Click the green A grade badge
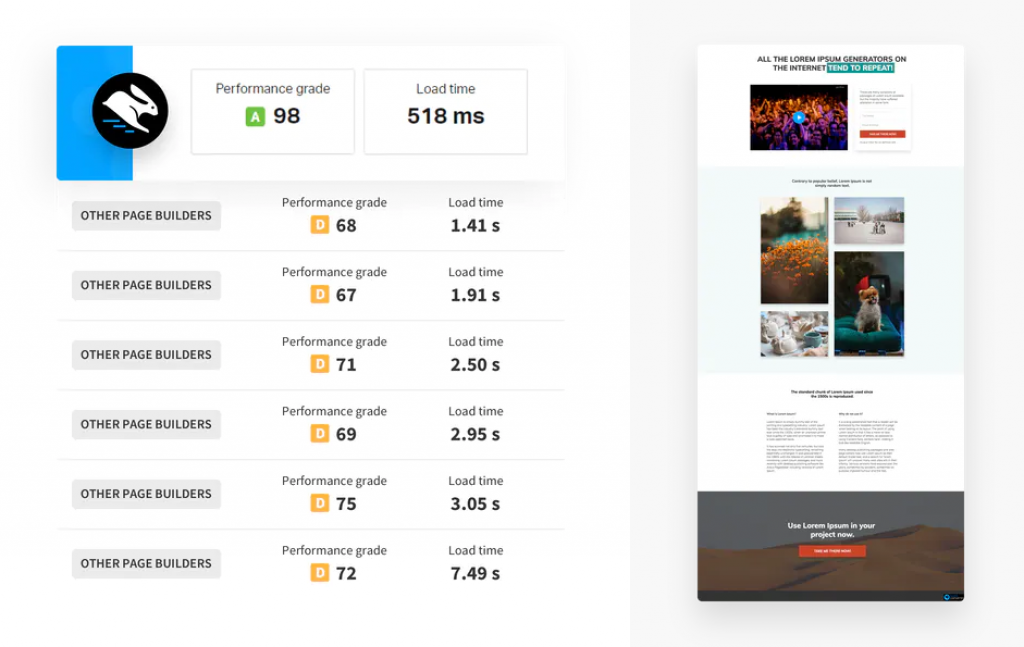Viewport: 1024px width, 647px height. 255,117
